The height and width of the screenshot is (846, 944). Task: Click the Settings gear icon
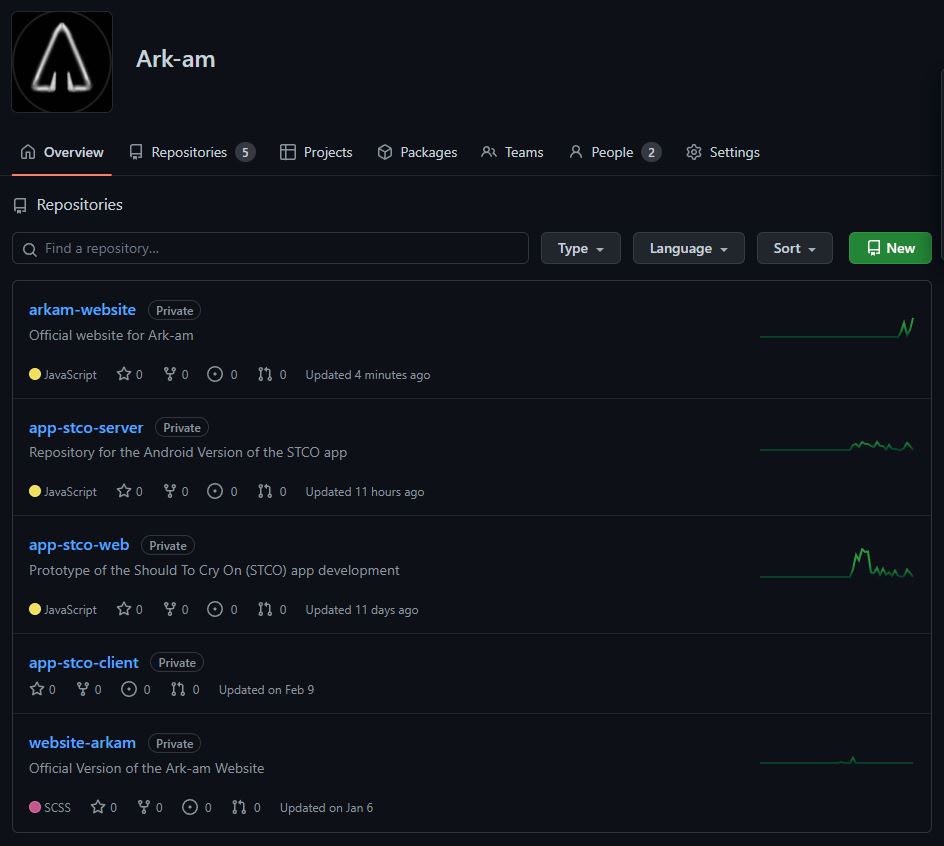tap(694, 152)
